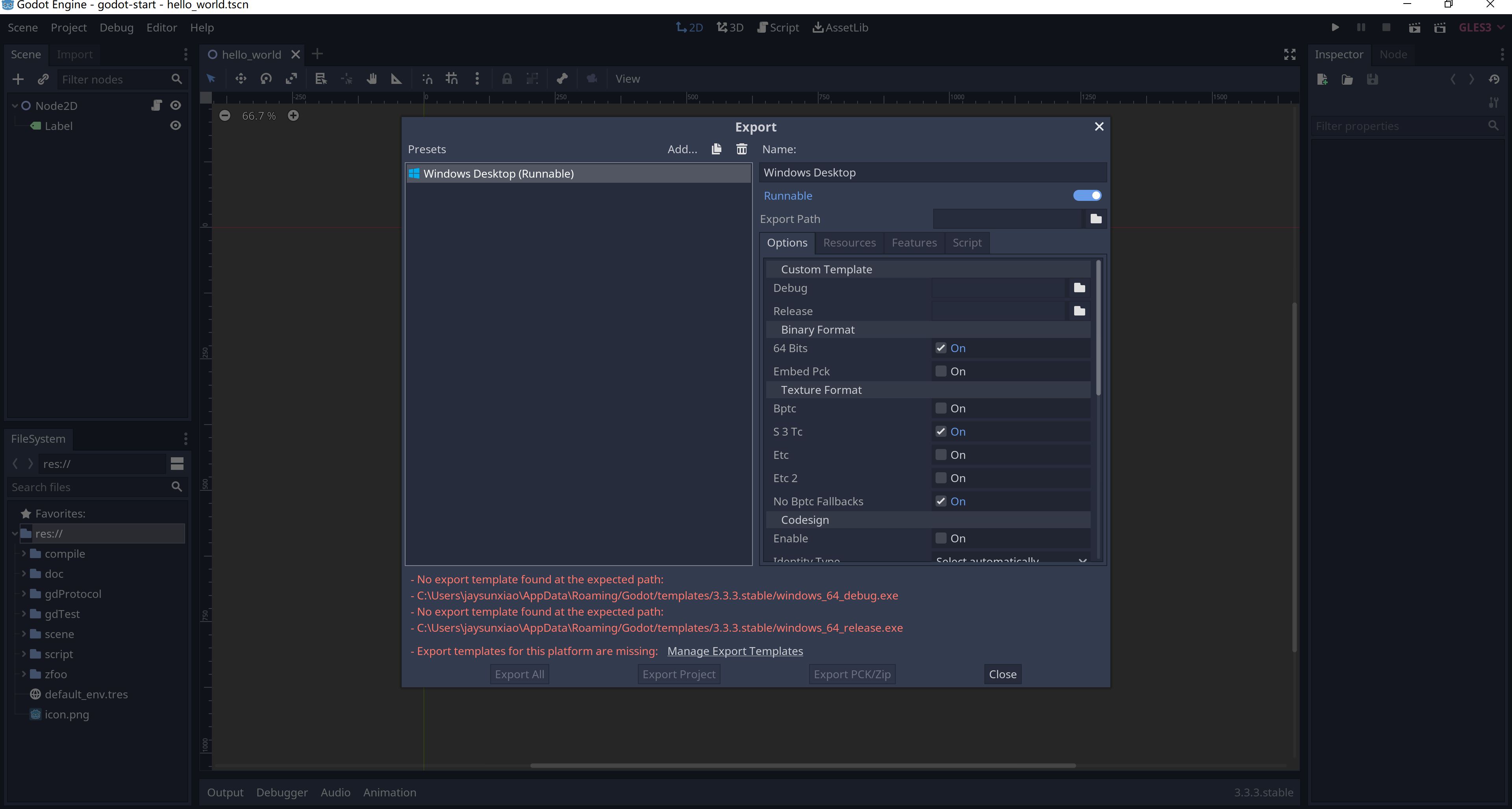Open the AssetLib workspace
Screen dimensions: 1512x809
pyautogui.click(x=841, y=28)
